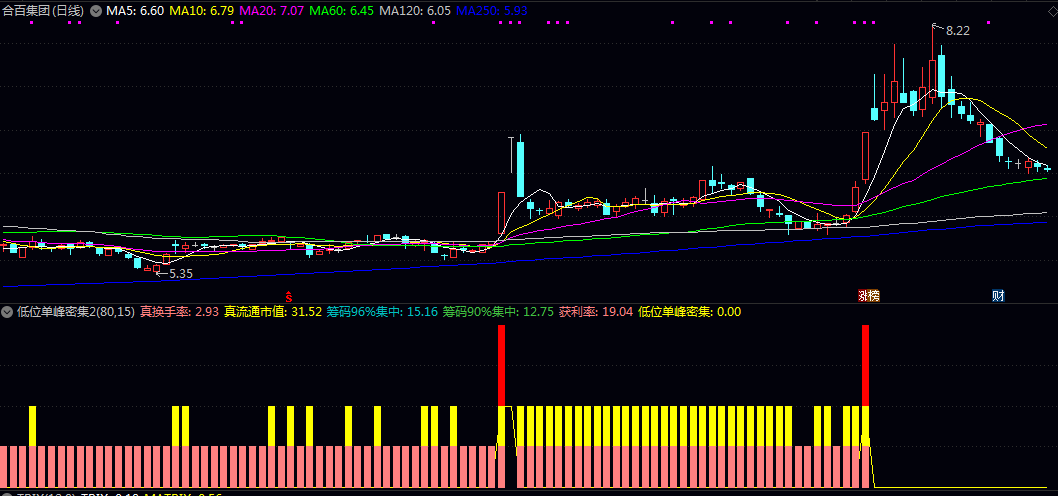Select the MA10: 6.79 label
The width and height of the screenshot is (1058, 496).
click(201, 11)
